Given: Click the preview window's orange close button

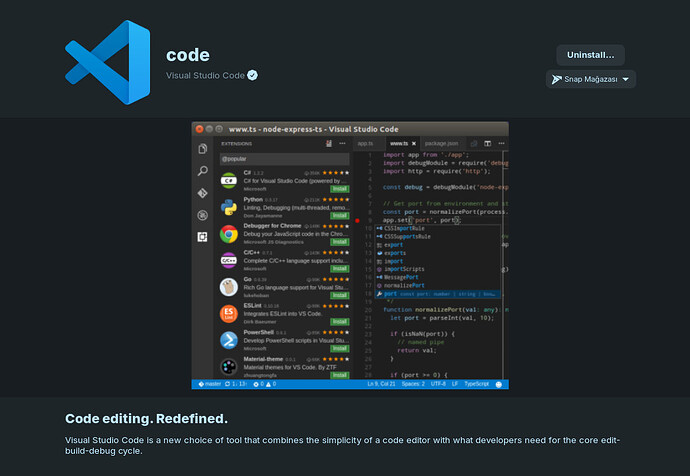Looking at the screenshot, I should [199, 129].
